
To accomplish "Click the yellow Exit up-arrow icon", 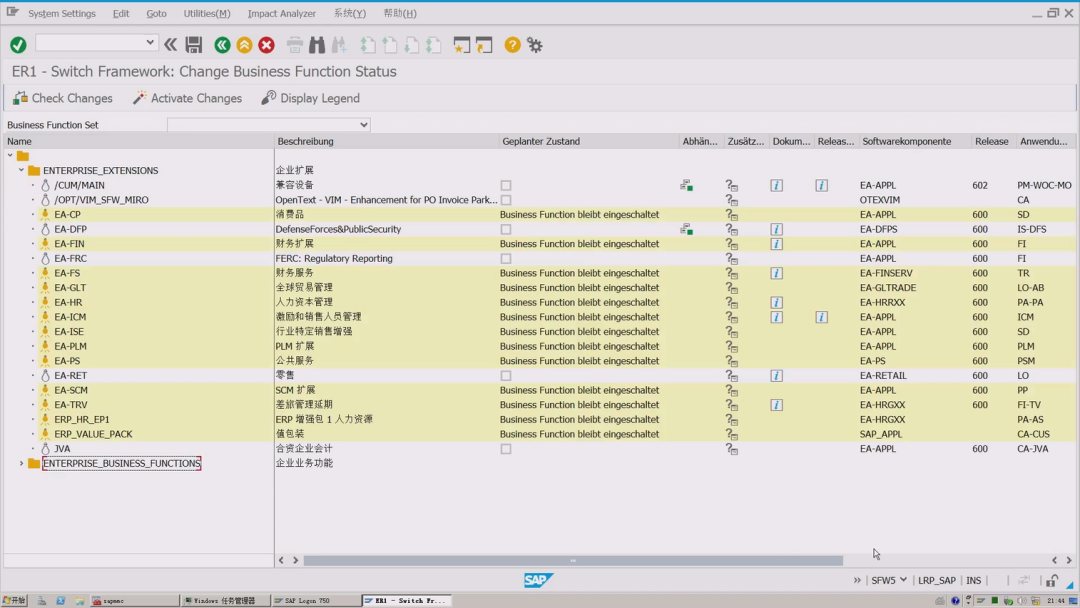I will (244, 45).
